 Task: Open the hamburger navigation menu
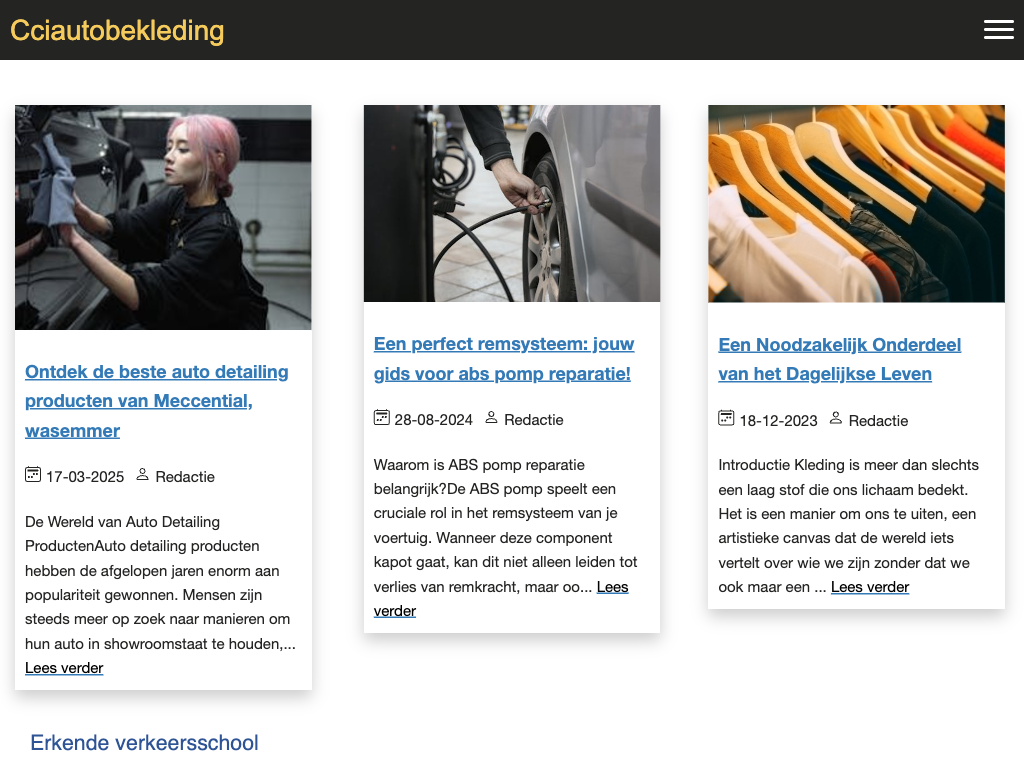coord(998,30)
